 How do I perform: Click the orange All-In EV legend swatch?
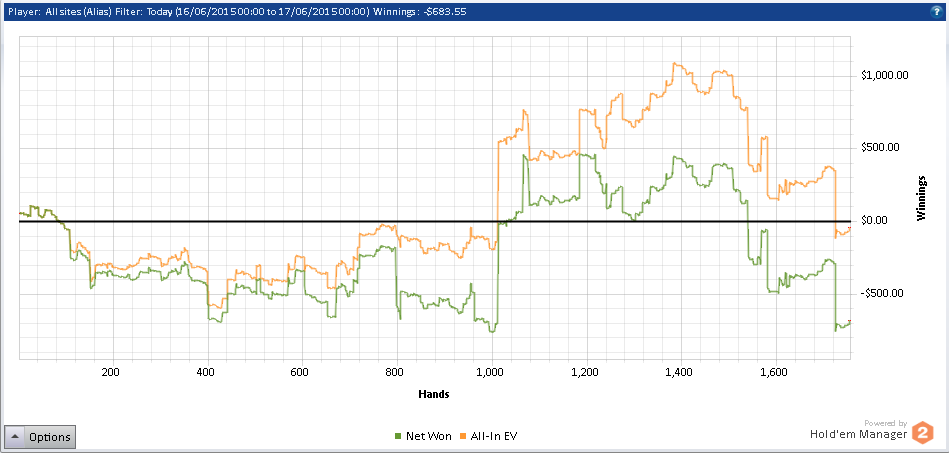pyautogui.click(x=464, y=435)
